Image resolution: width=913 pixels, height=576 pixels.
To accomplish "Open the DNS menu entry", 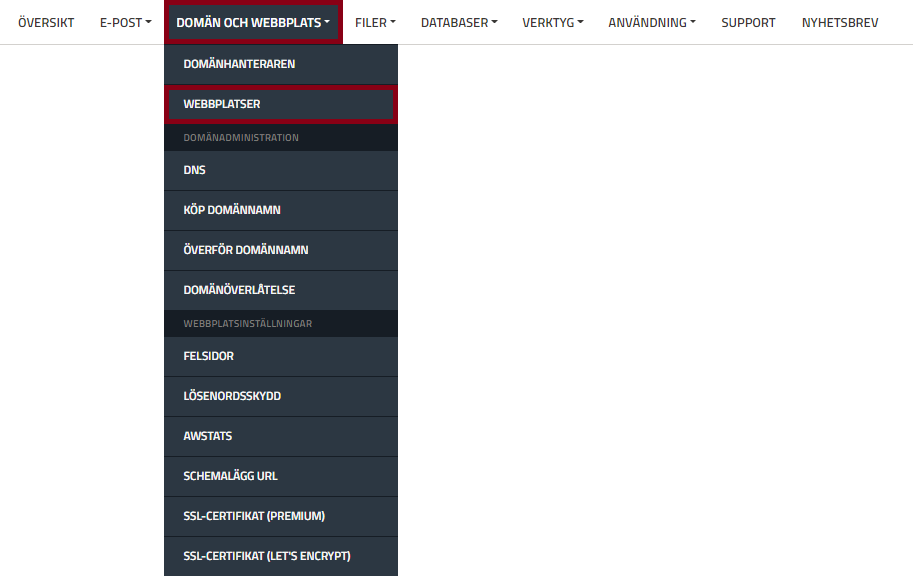I will tap(281, 170).
